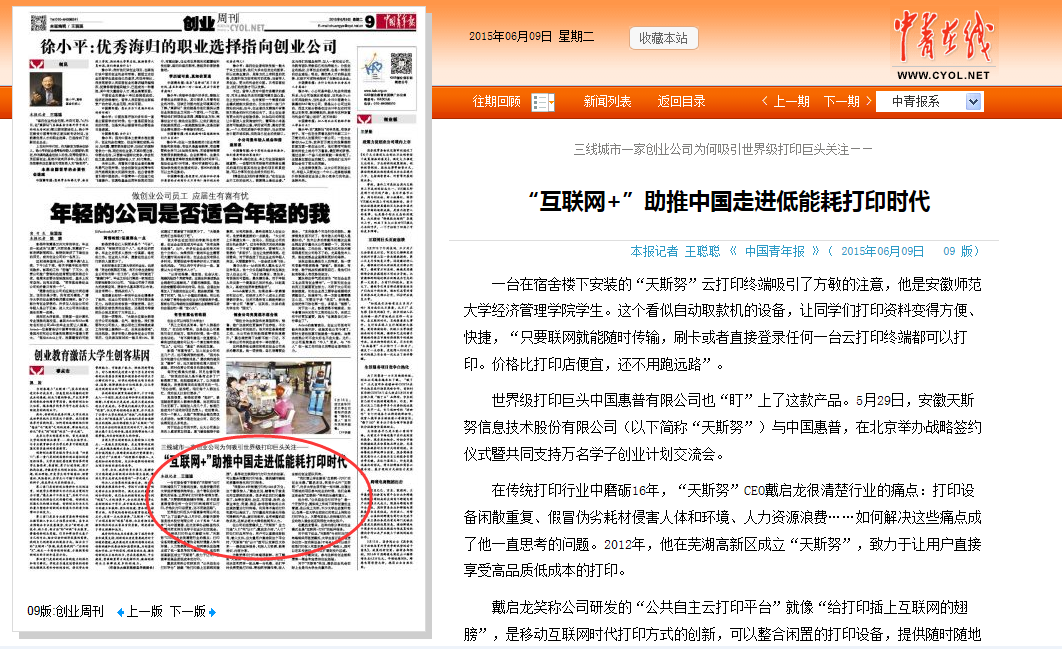Click the 09版:创业周刊 label
Screen dimensions: 1062x649
tap(66, 612)
